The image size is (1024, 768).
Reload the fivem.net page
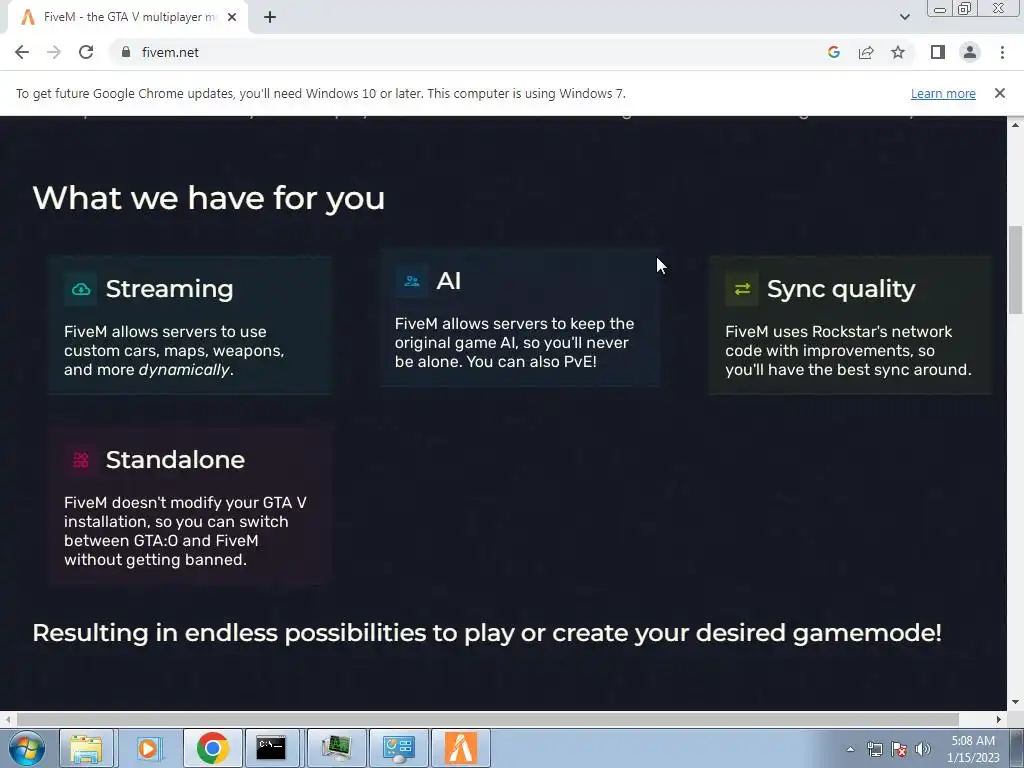(86, 52)
